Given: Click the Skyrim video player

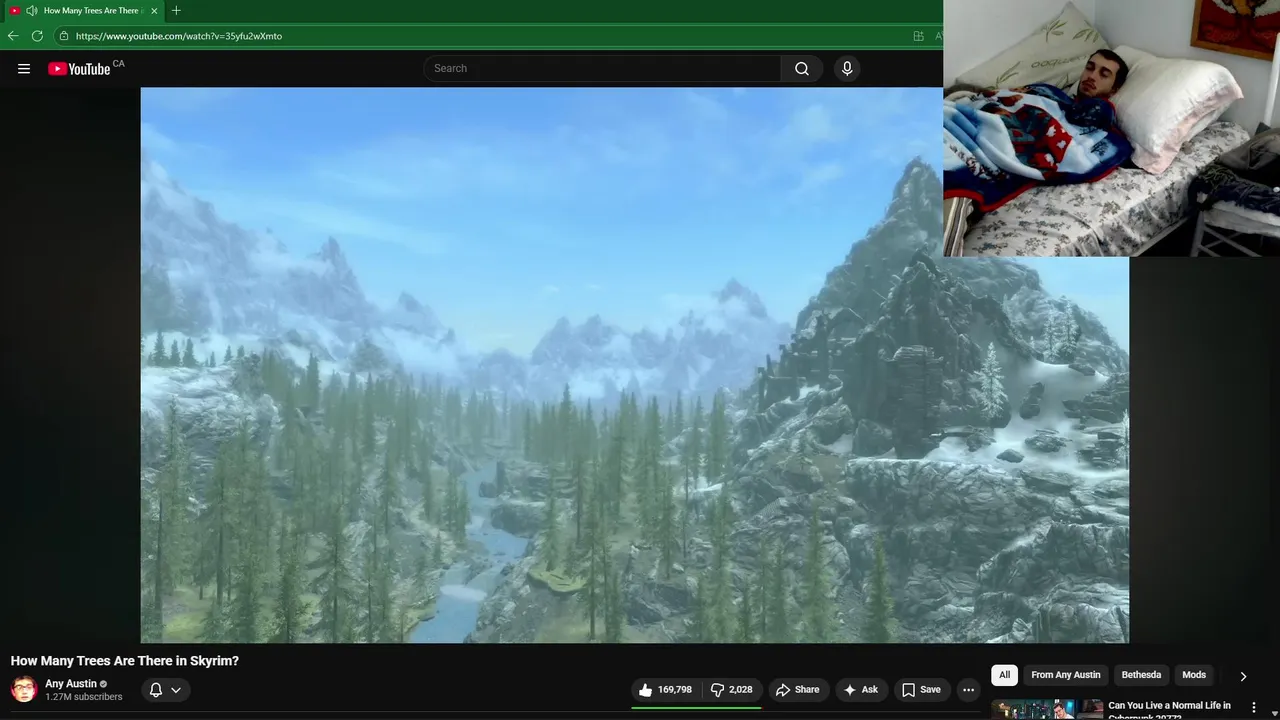Looking at the screenshot, I should pyautogui.click(x=635, y=365).
